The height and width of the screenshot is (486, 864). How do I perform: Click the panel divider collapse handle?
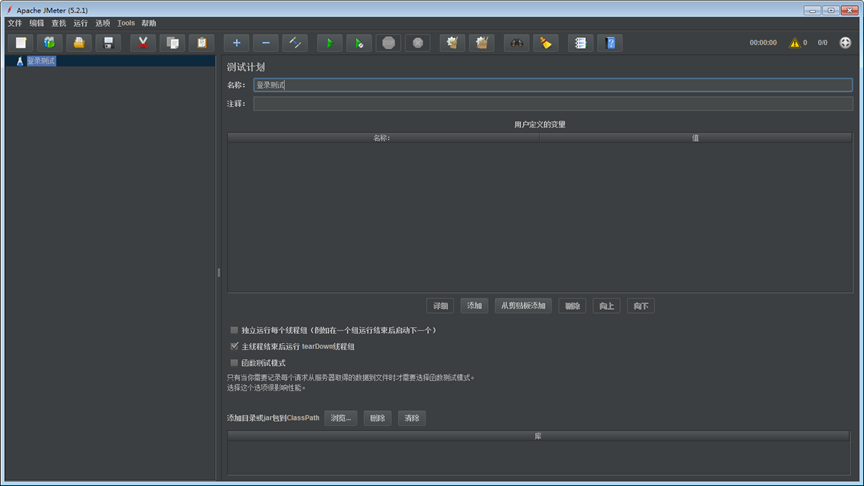pyautogui.click(x=219, y=272)
